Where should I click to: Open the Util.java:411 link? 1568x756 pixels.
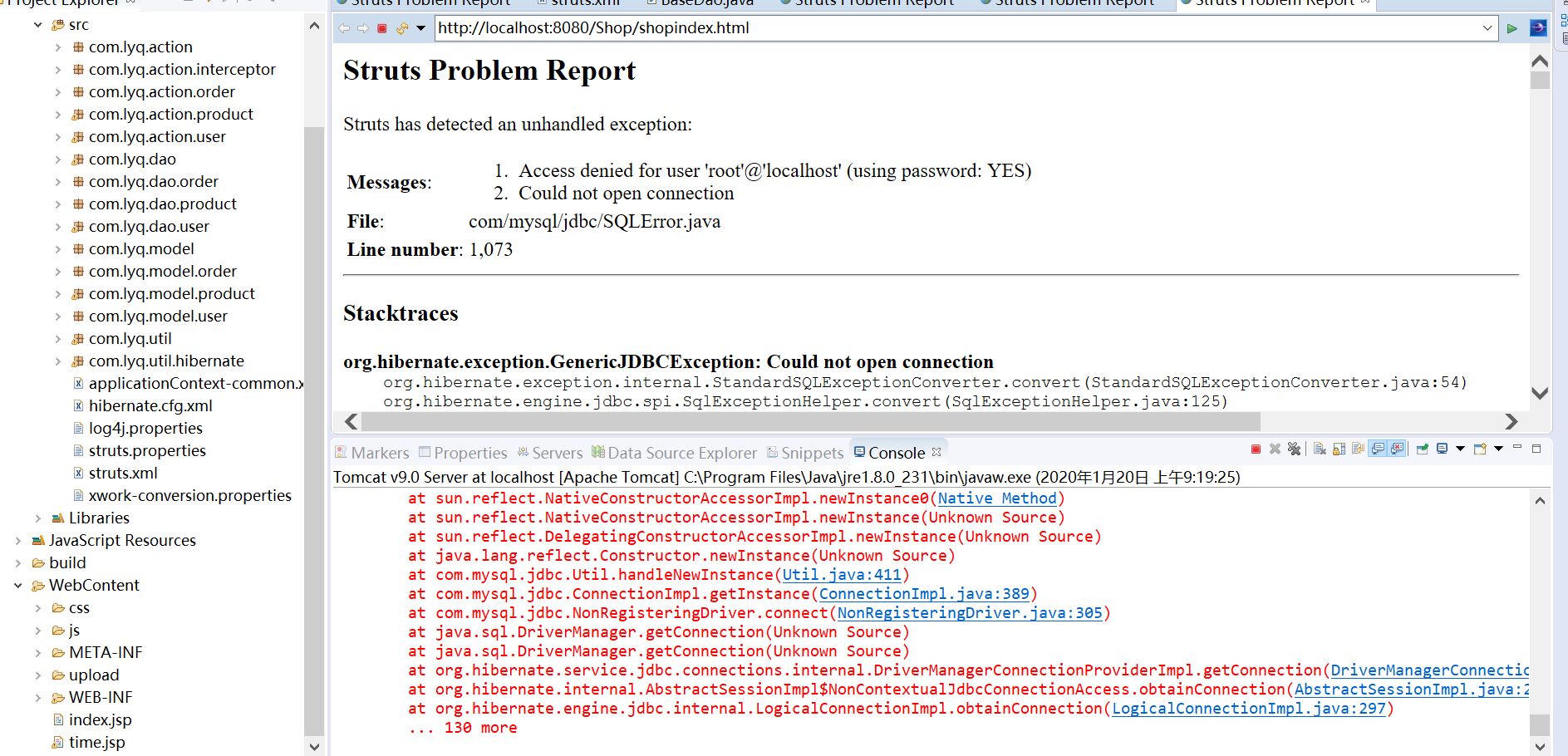842,575
